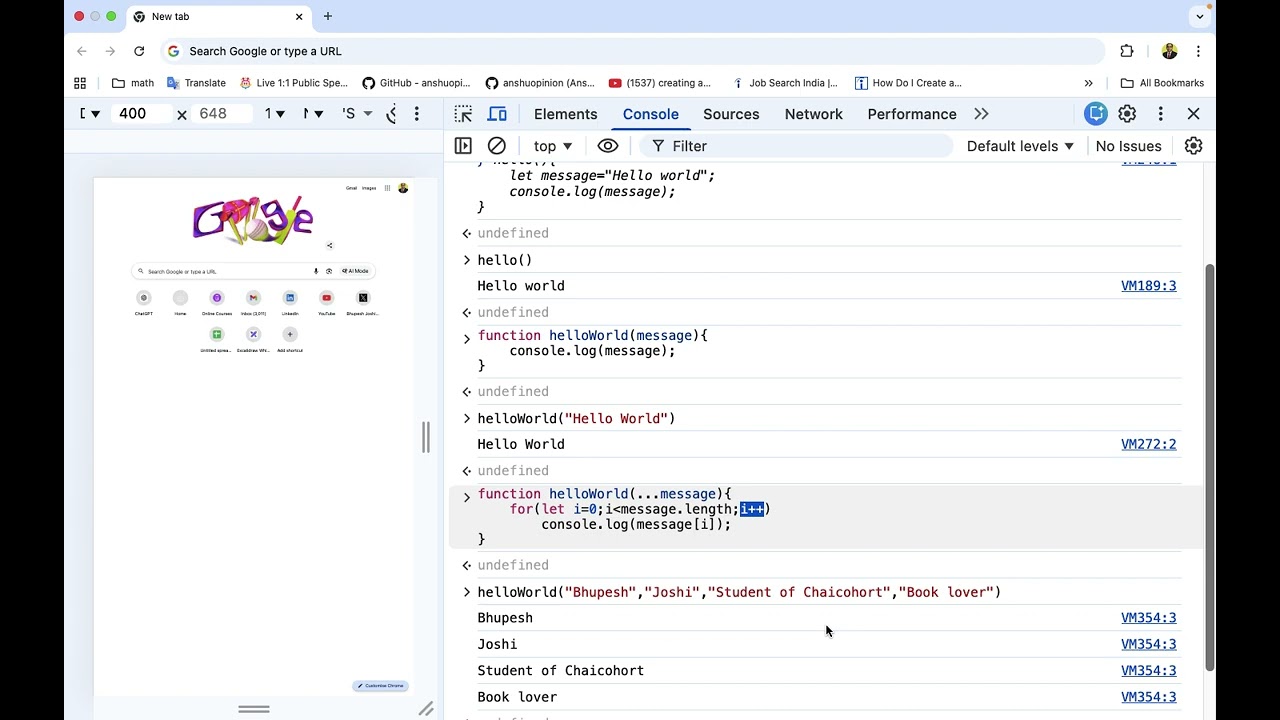Click the rotate icon in device toolbar
1280x720 pixels.
(391, 114)
